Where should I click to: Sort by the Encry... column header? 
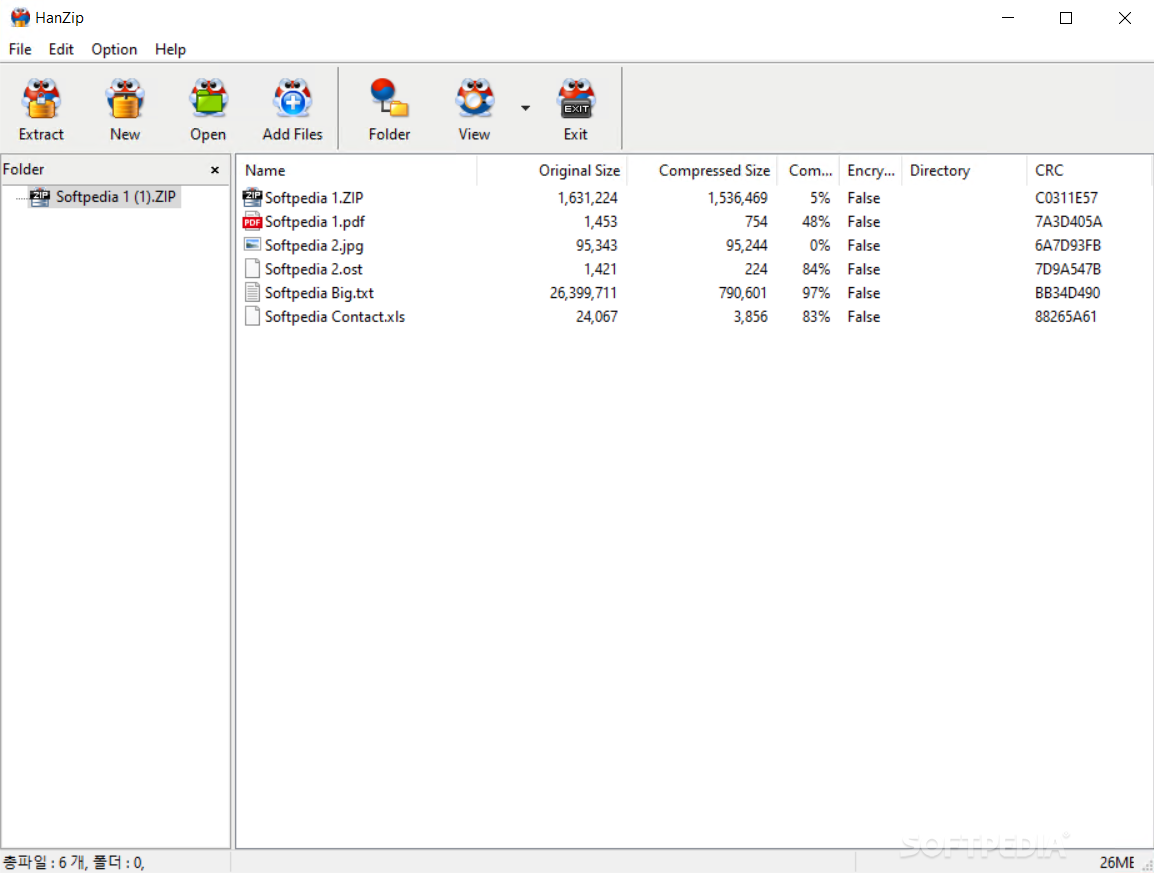(x=870, y=170)
